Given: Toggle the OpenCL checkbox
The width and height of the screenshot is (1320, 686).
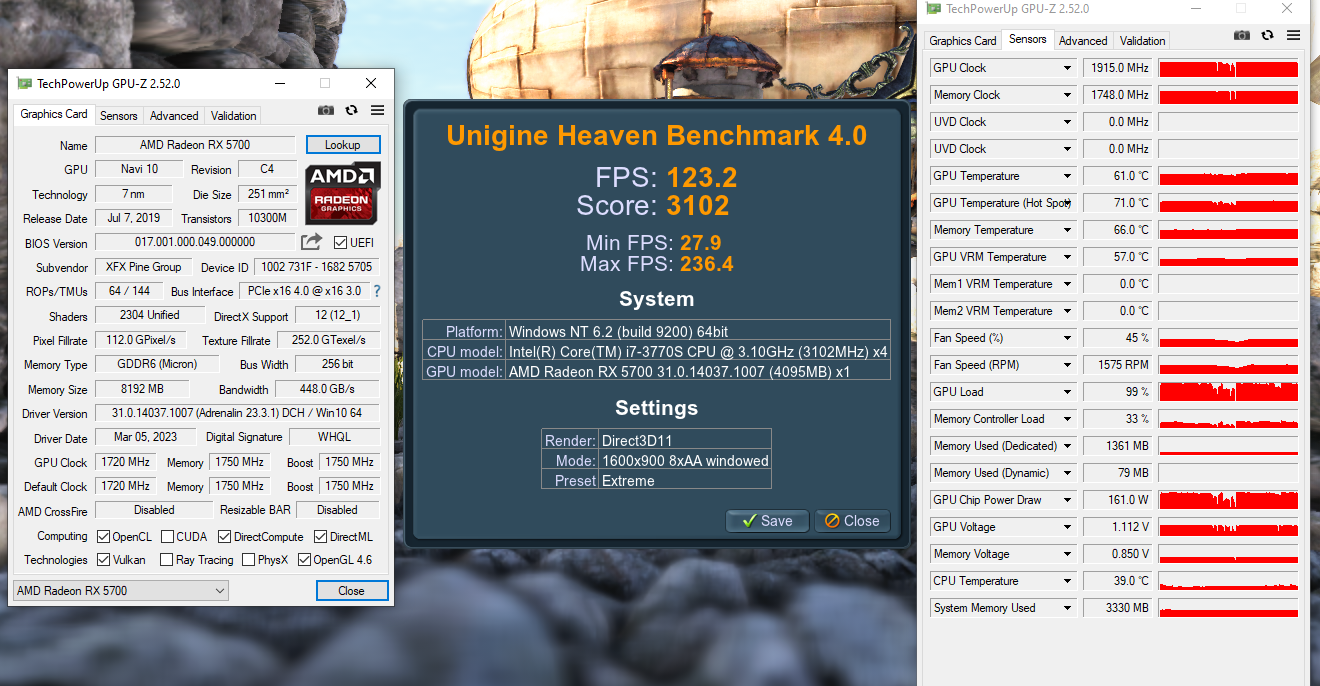Looking at the screenshot, I should pos(104,537).
